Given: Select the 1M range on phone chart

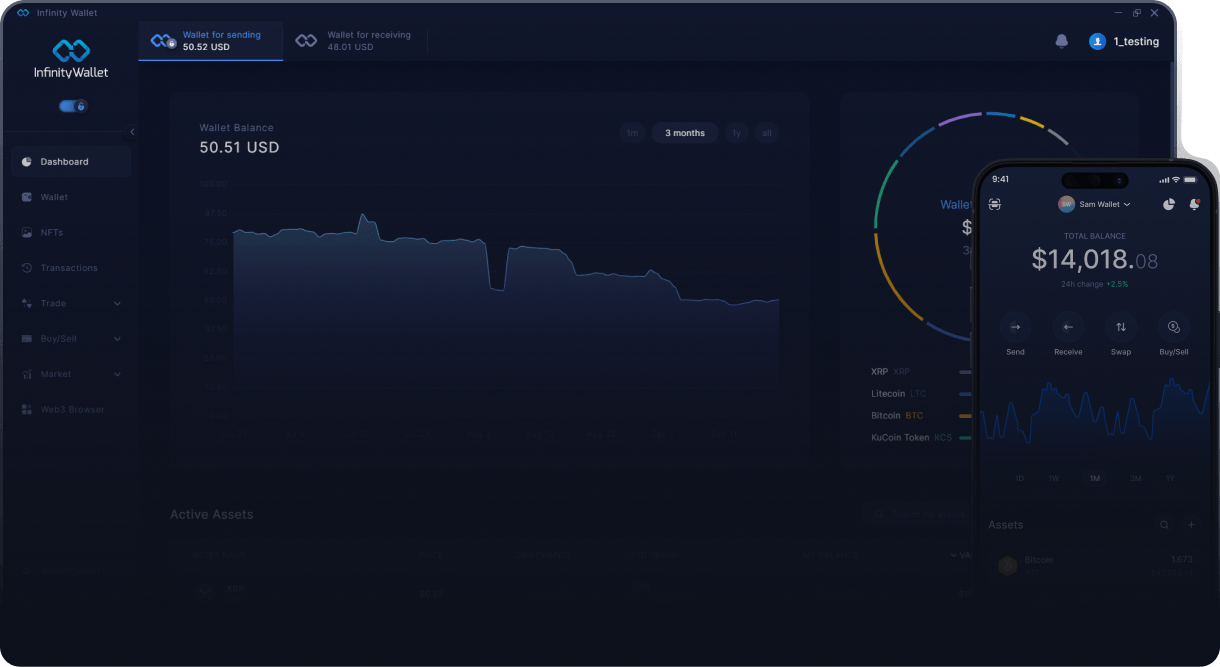Looking at the screenshot, I should point(1095,479).
